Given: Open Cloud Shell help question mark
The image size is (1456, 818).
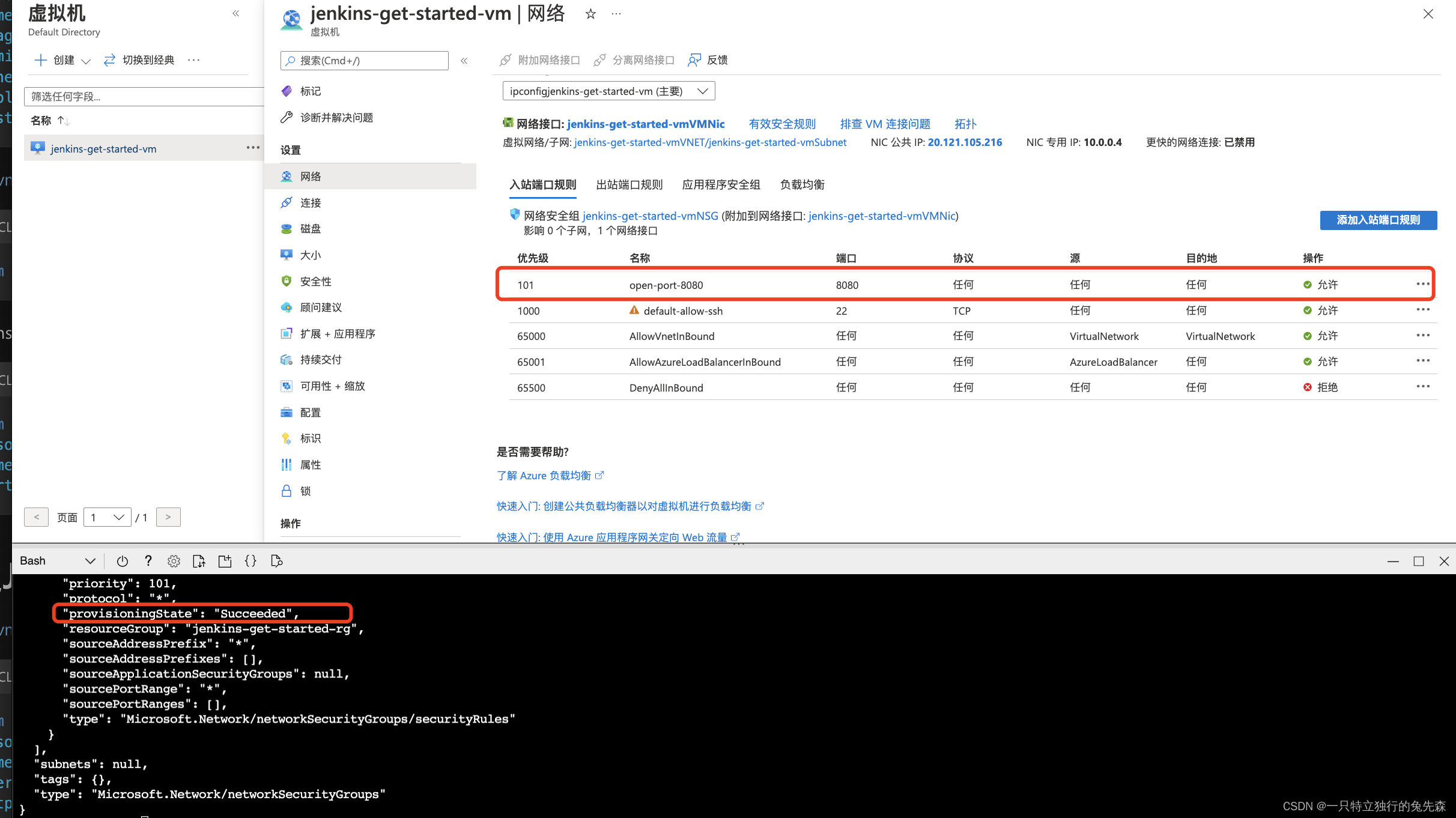Looking at the screenshot, I should click(148, 561).
